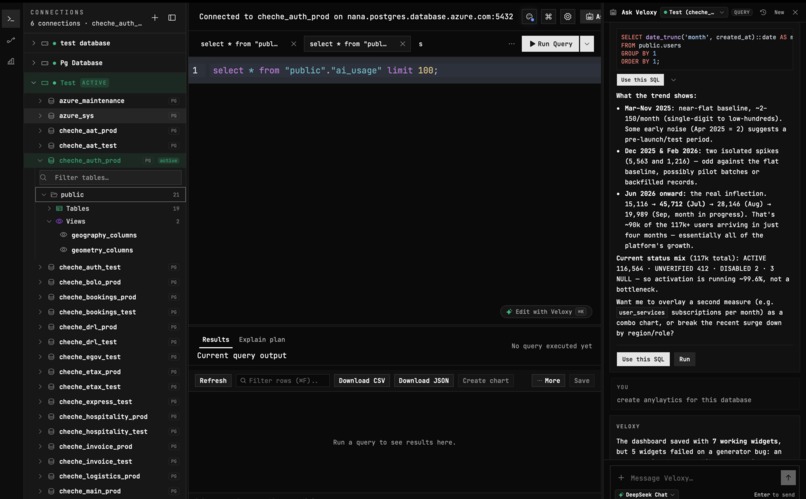Click Create chart button
The width and height of the screenshot is (806, 499).
pos(485,380)
